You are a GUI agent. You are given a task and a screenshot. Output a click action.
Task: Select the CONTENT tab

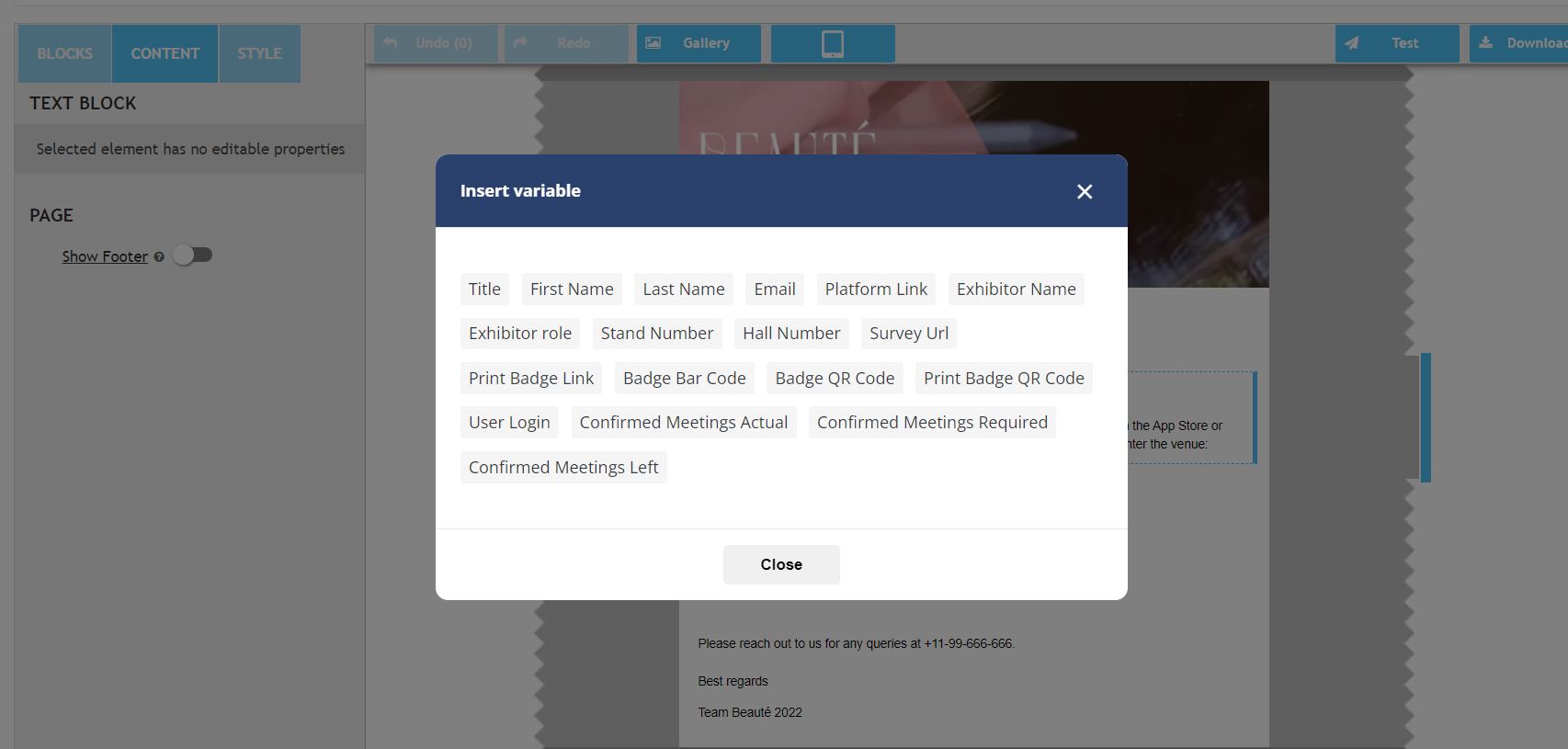click(x=165, y=53)
